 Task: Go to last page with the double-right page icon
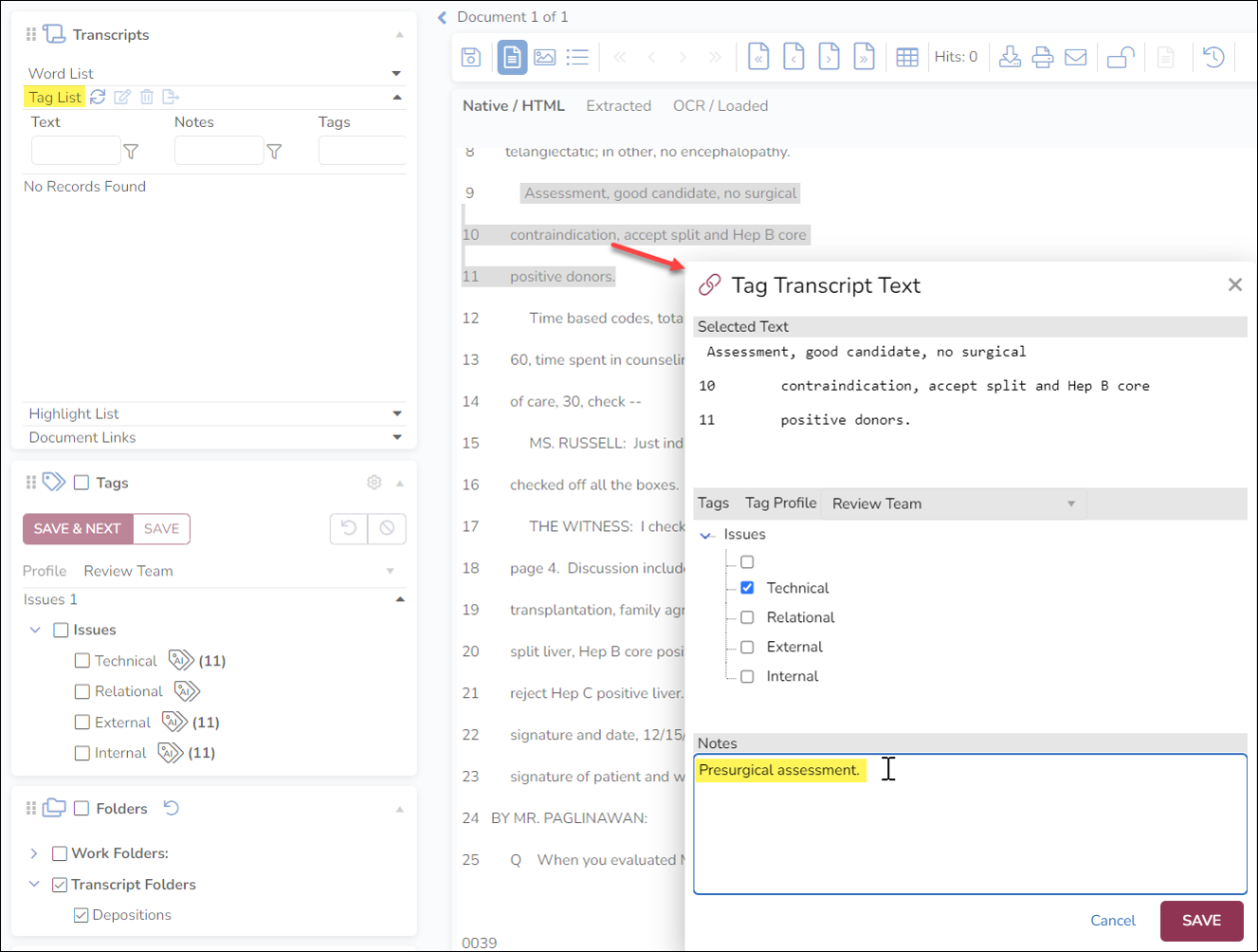(x=864, y=57)
